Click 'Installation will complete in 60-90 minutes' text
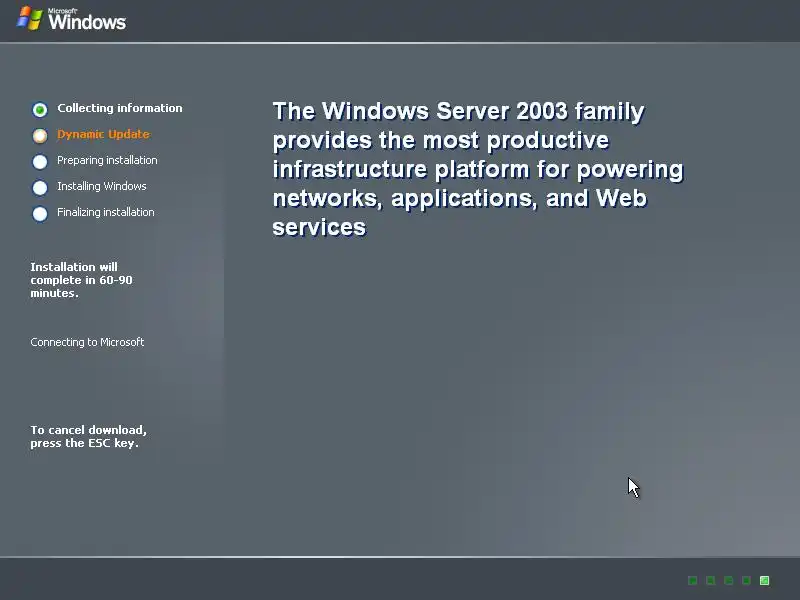This screenshot has width=800, height=600. (x=82, y=280)
